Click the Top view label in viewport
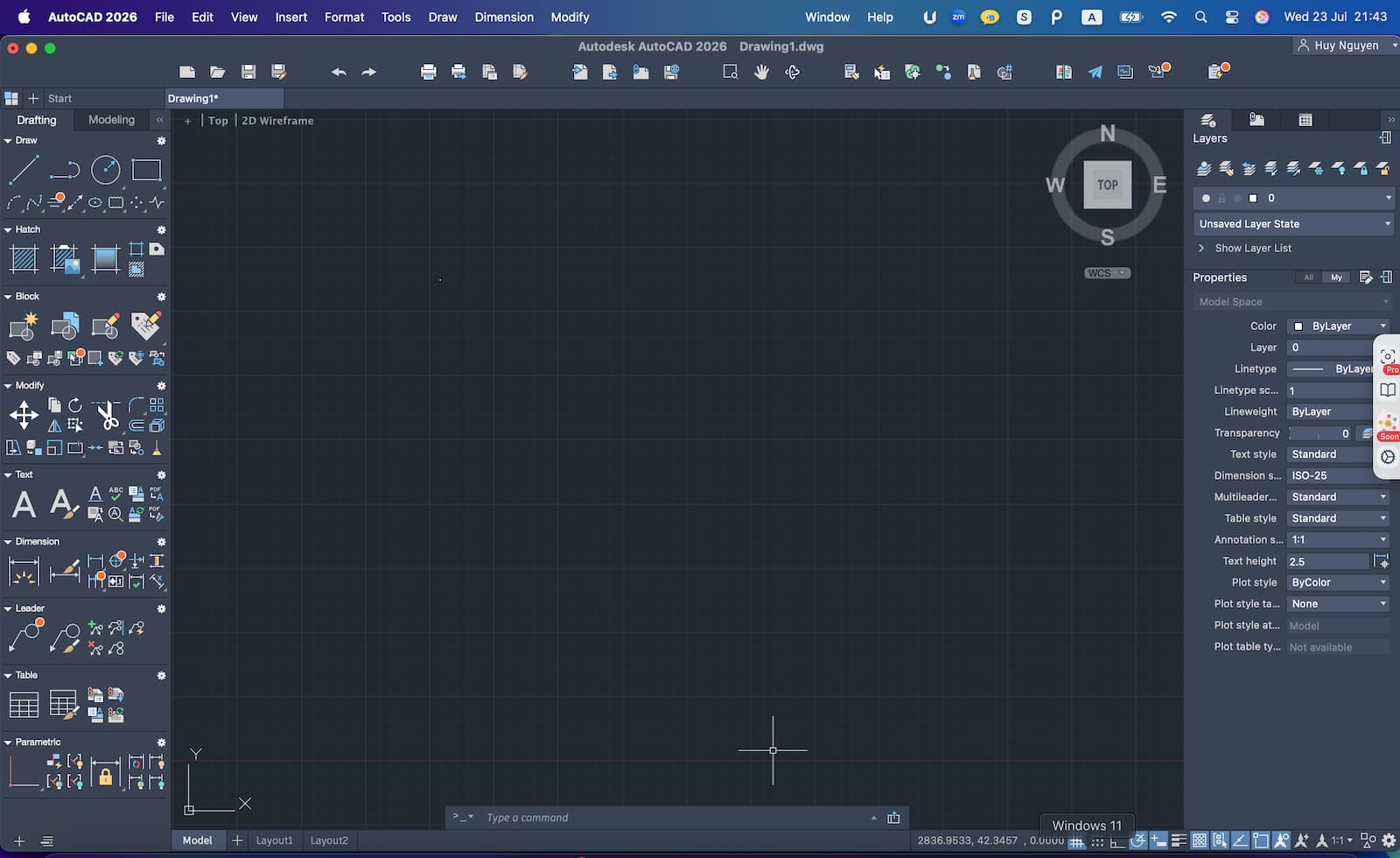This screenshot has height=858, width=1400. (x=218, y=121)
